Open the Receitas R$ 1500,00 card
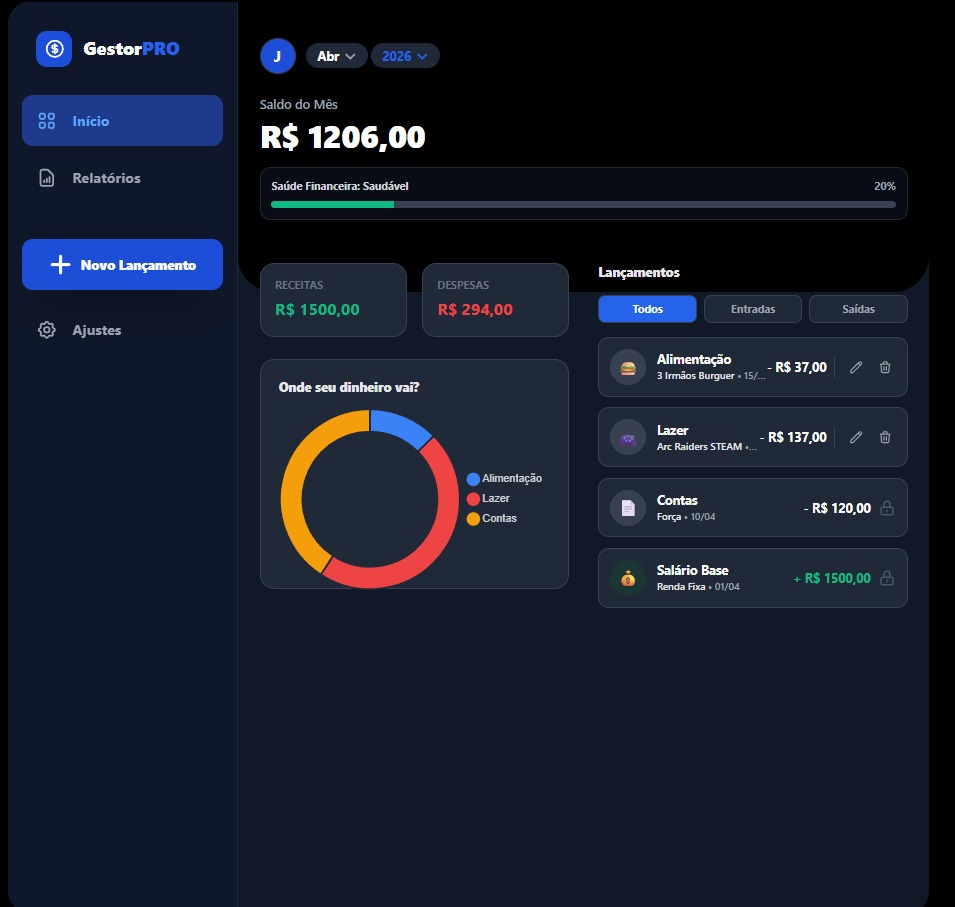955x907 pixels. tap(333, 300)
